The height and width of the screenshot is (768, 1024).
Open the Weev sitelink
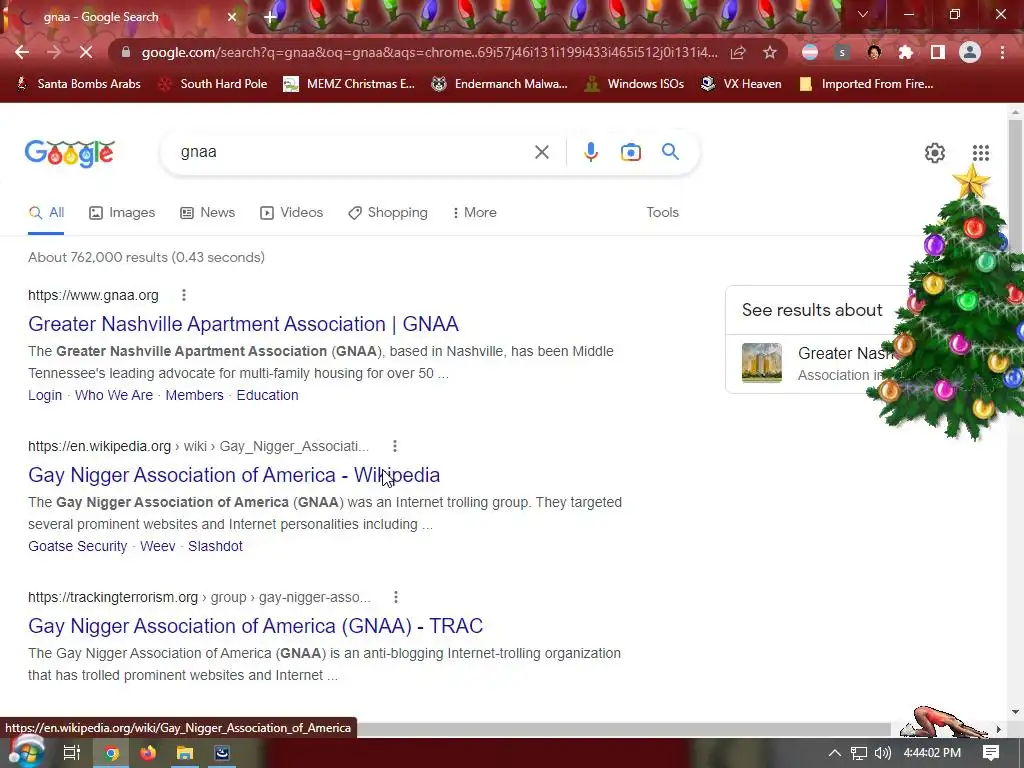pyautogui.click(x=157, y=546)
